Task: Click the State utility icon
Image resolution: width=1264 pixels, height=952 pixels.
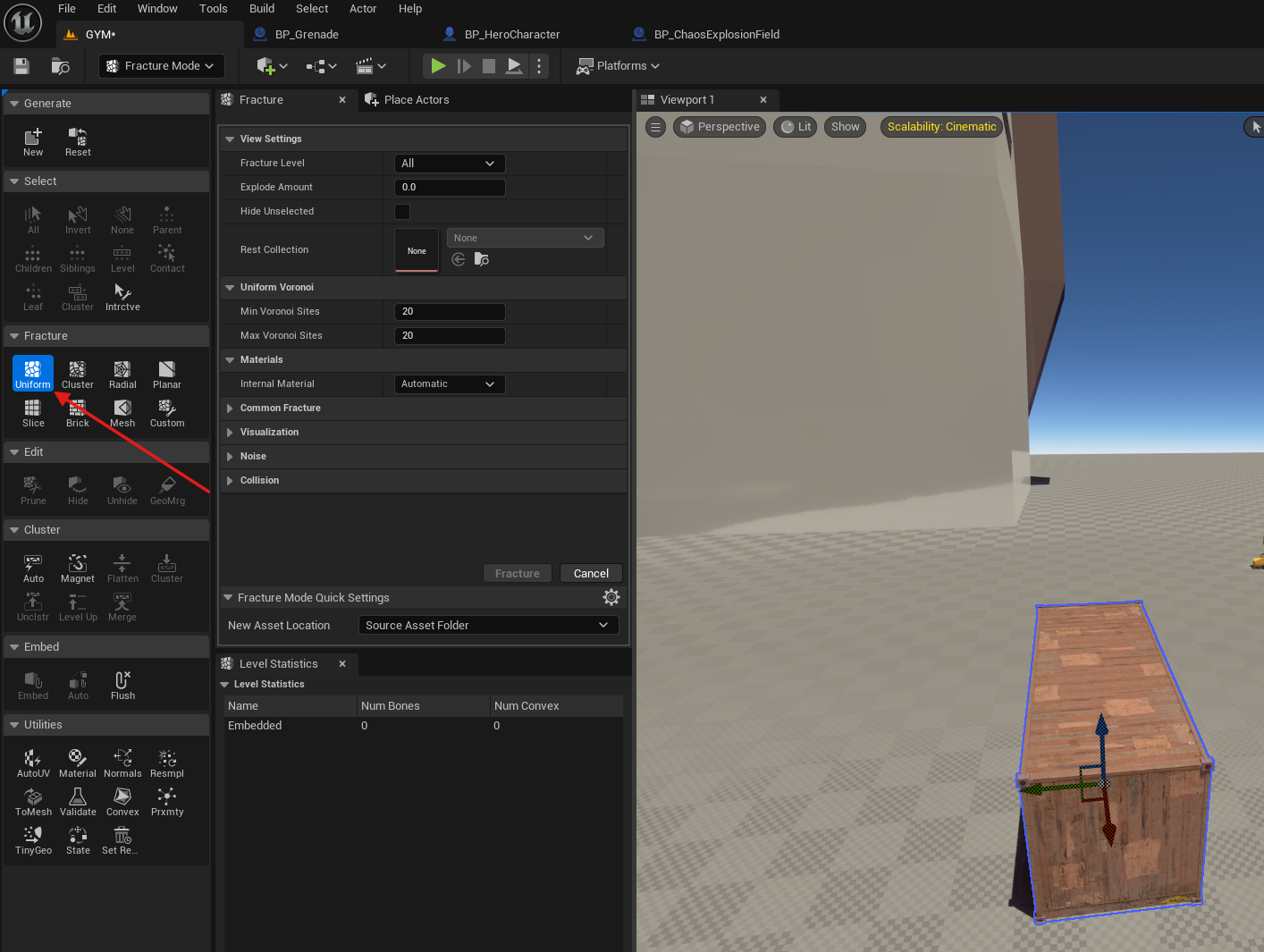Action: click(x=78, y=840)
